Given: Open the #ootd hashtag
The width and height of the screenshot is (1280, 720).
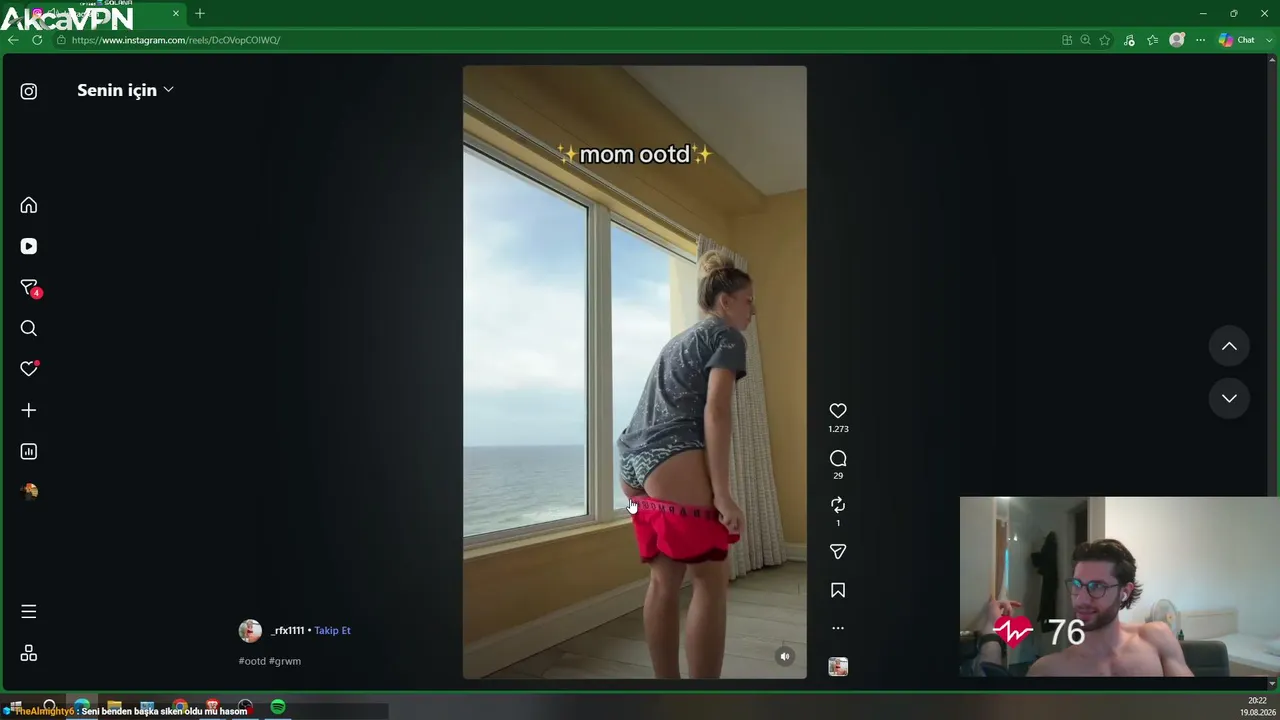Looking at the screenshot, I should tap(252, 661).
